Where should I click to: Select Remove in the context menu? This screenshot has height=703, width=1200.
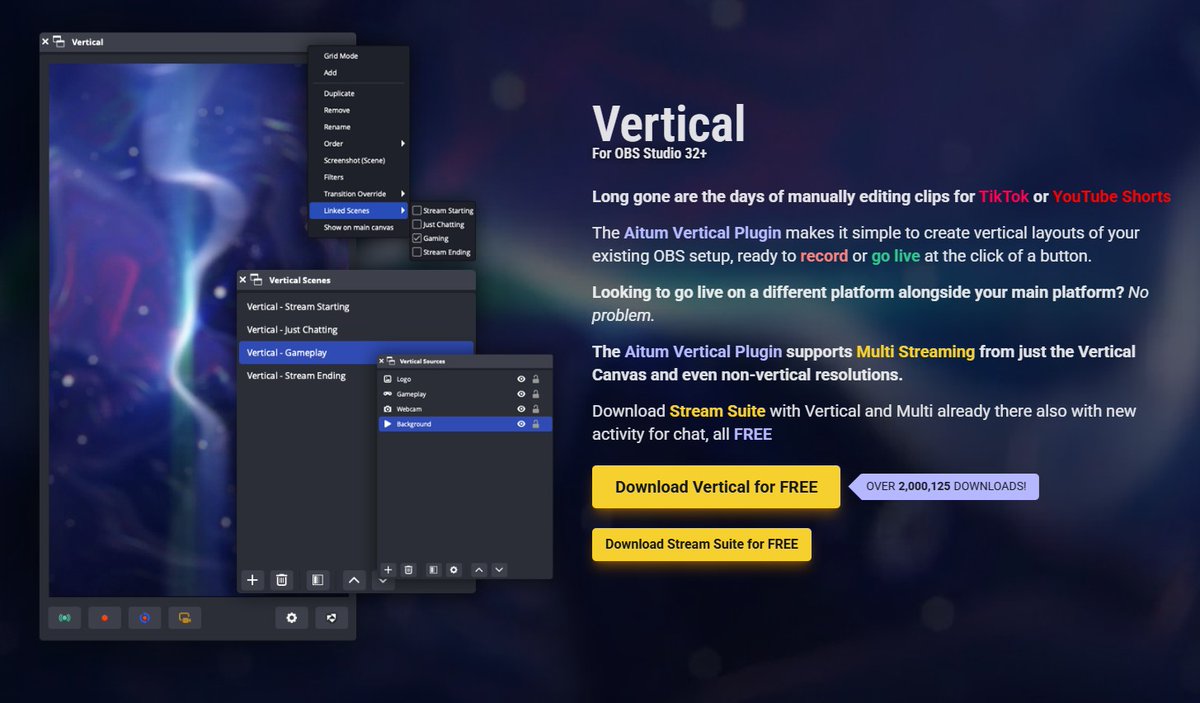(x=337, y=111)
